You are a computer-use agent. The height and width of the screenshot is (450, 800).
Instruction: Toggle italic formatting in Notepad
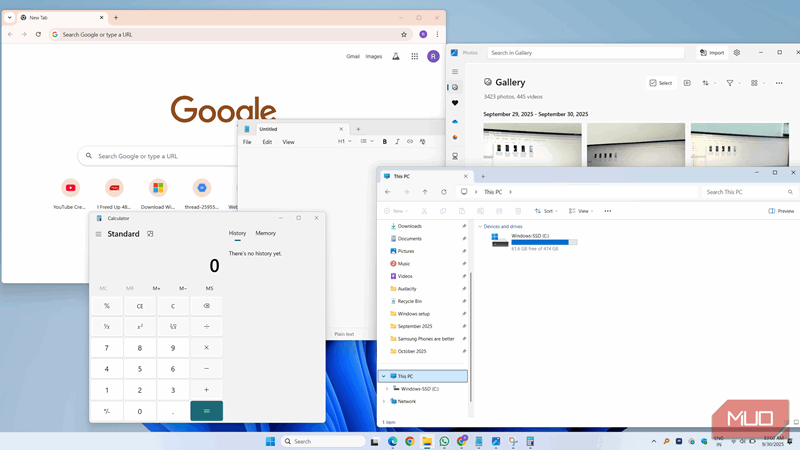(397, 142)
